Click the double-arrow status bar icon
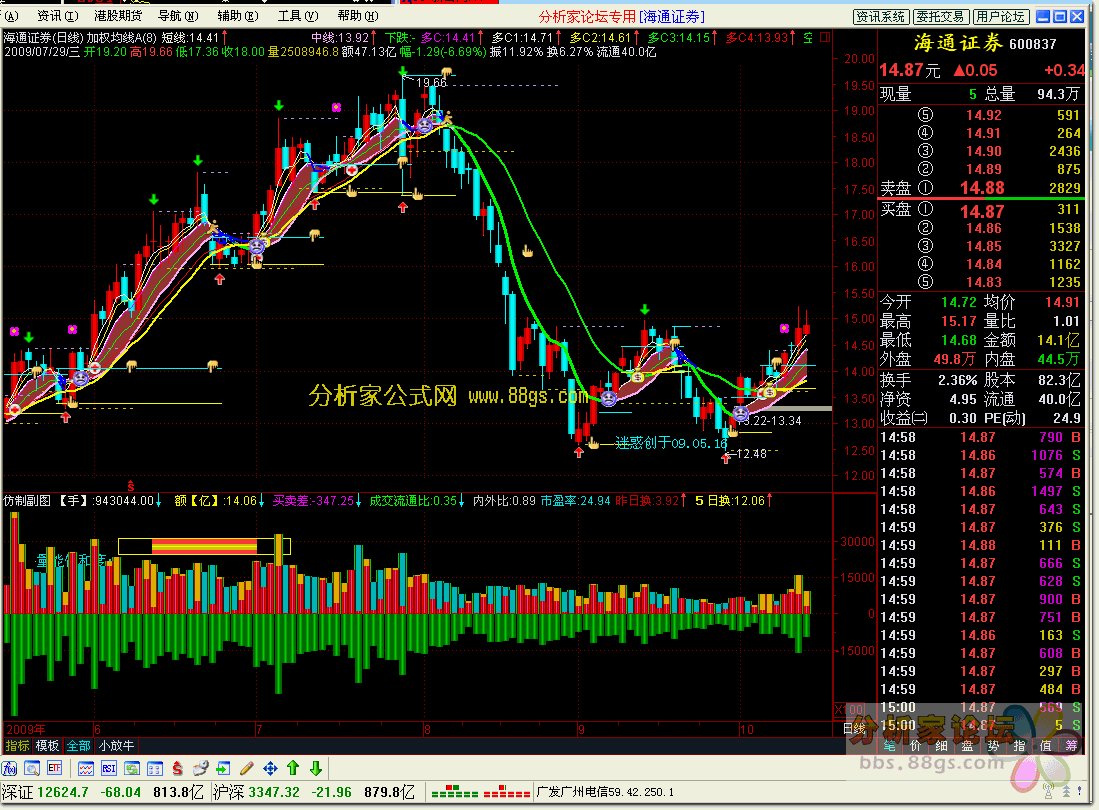The image size is (1099, 810). click(1066, 792)
